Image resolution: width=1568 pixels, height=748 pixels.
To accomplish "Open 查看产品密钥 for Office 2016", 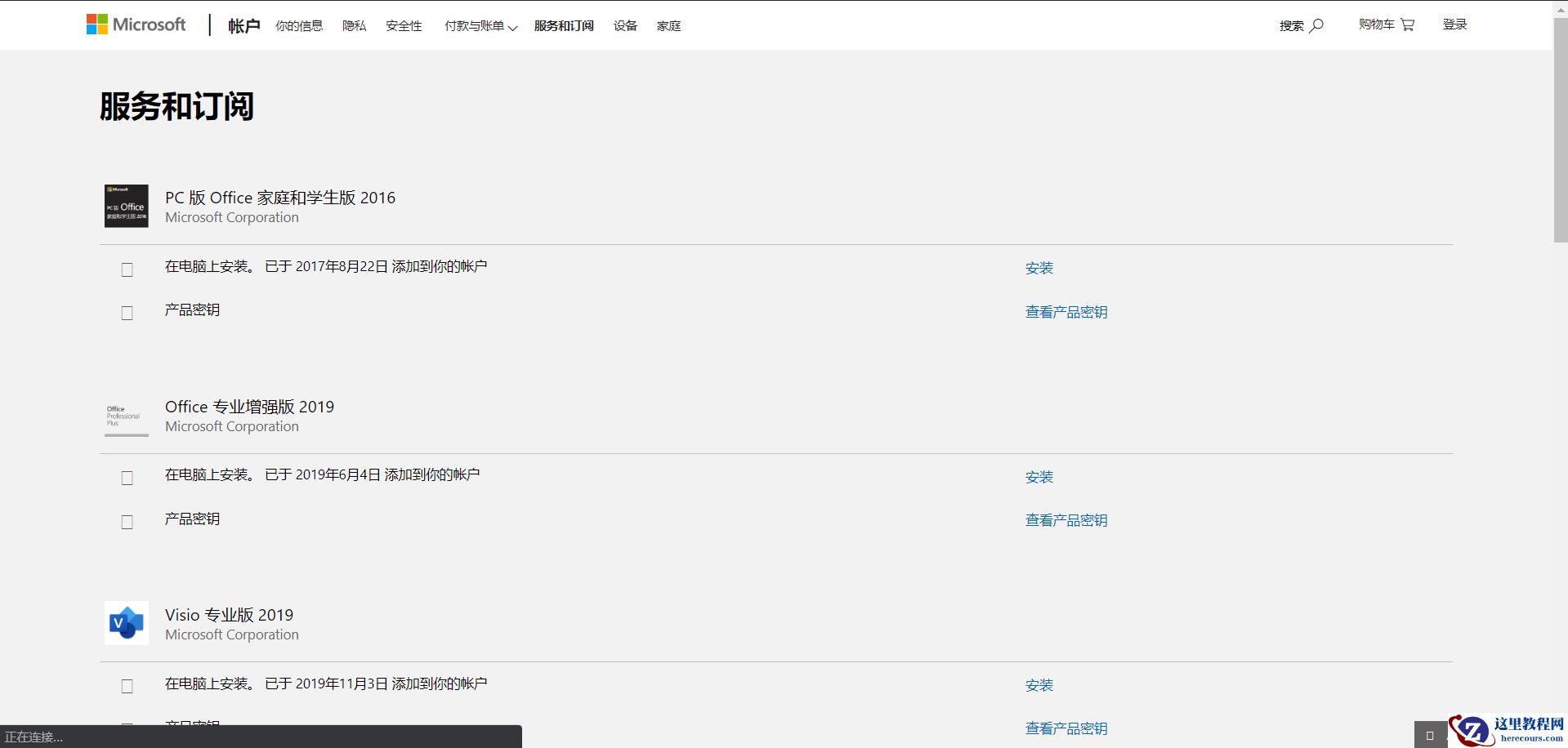I will 1065,312.
